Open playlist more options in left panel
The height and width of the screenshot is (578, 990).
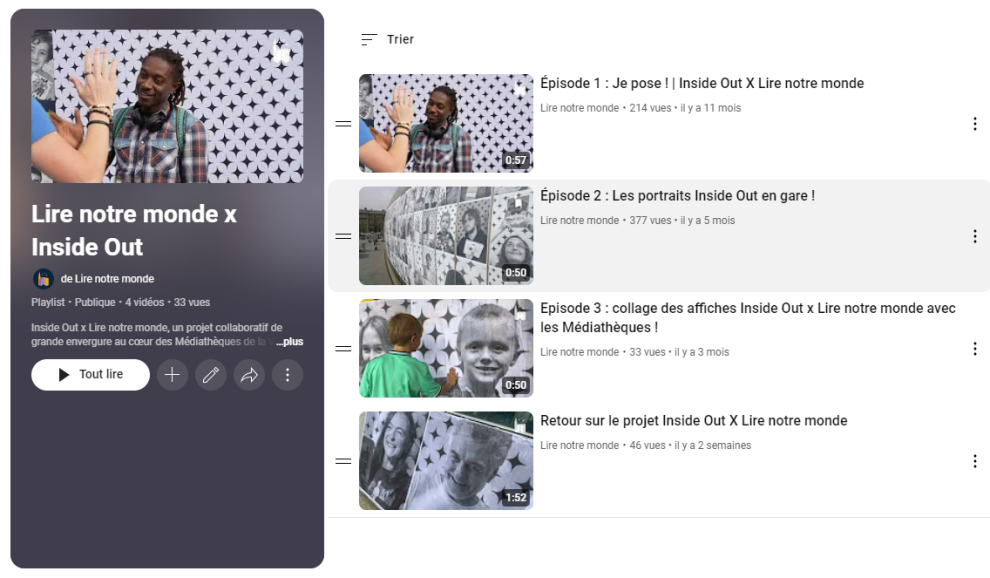tap(287, 375)
